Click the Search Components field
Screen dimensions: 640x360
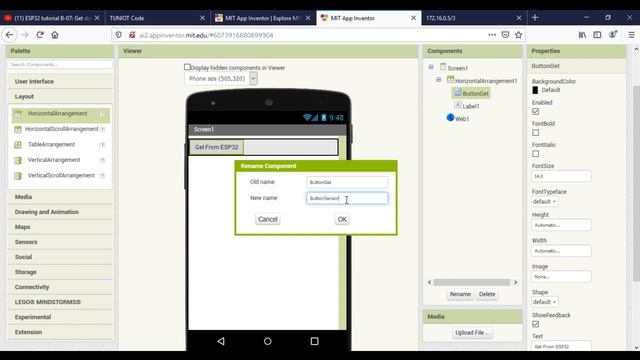coord(60,64)
